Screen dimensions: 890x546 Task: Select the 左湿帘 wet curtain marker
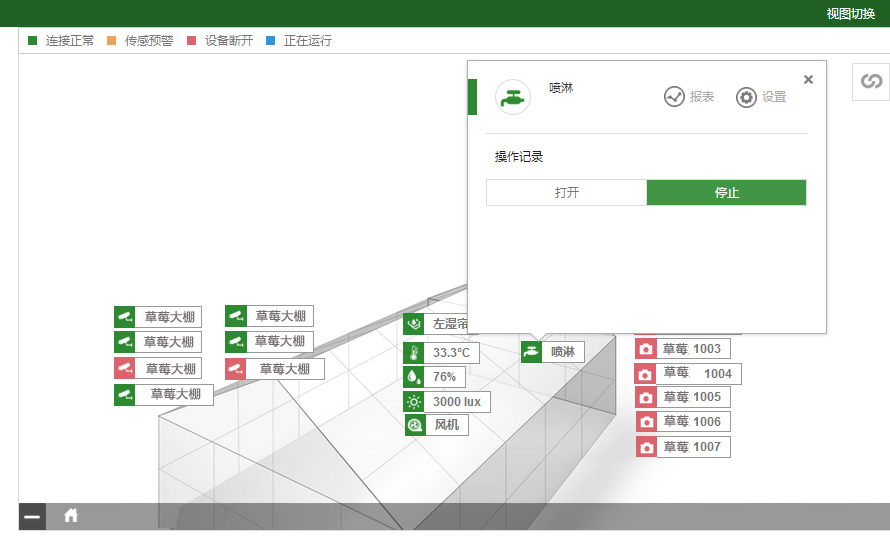pyautogui.click(x=436, y=324)
